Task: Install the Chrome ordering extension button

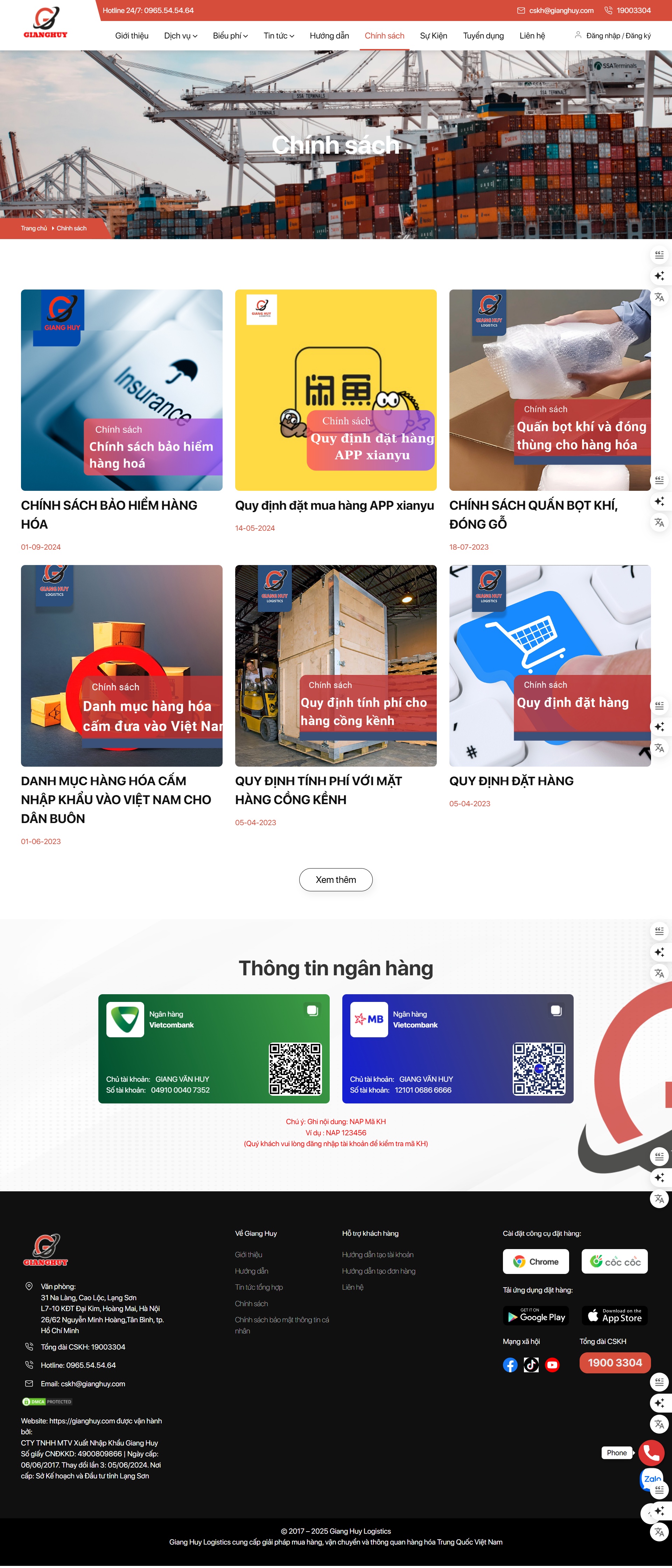Action: [x=536, y=1261]
